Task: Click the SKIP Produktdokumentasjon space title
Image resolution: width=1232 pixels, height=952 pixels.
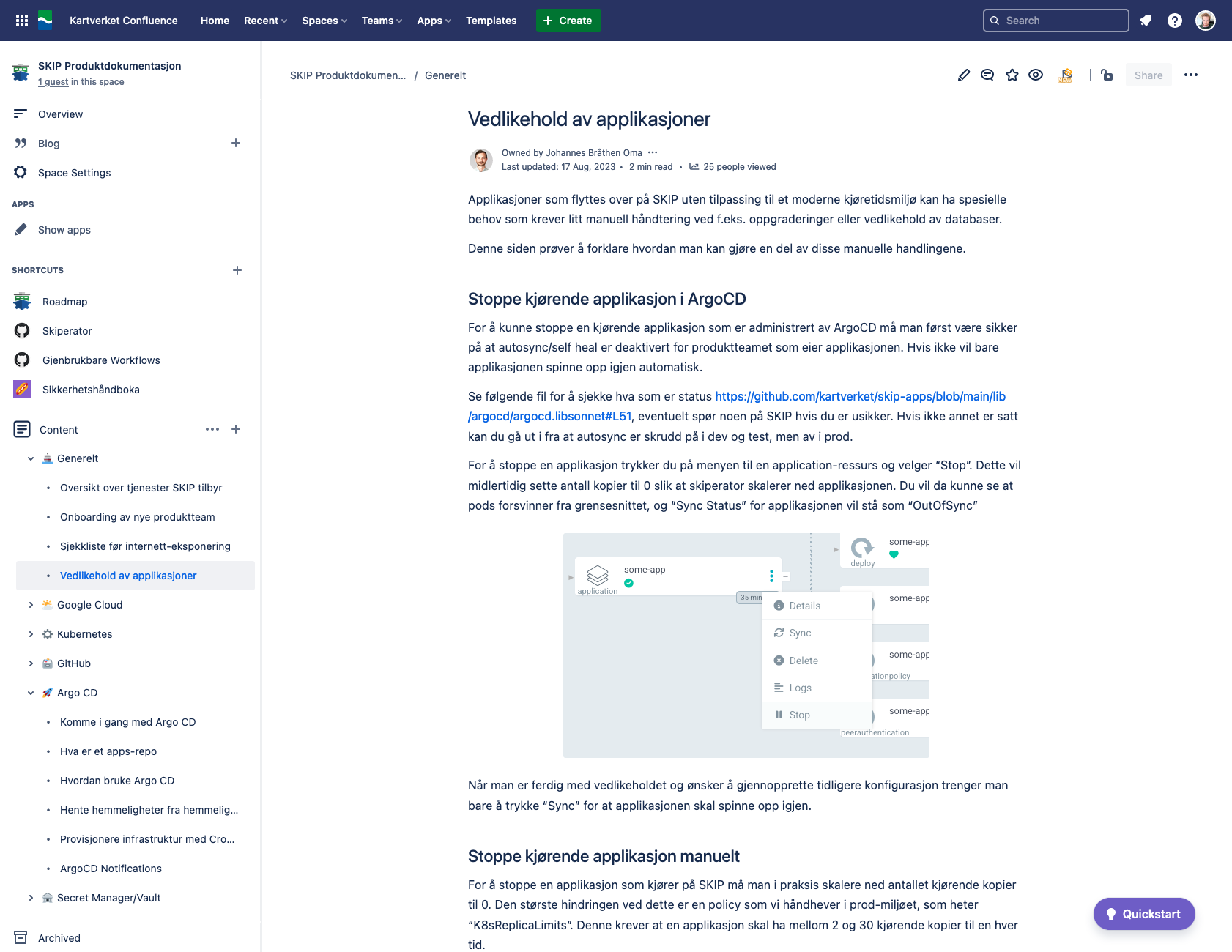Action: [110, 66]
